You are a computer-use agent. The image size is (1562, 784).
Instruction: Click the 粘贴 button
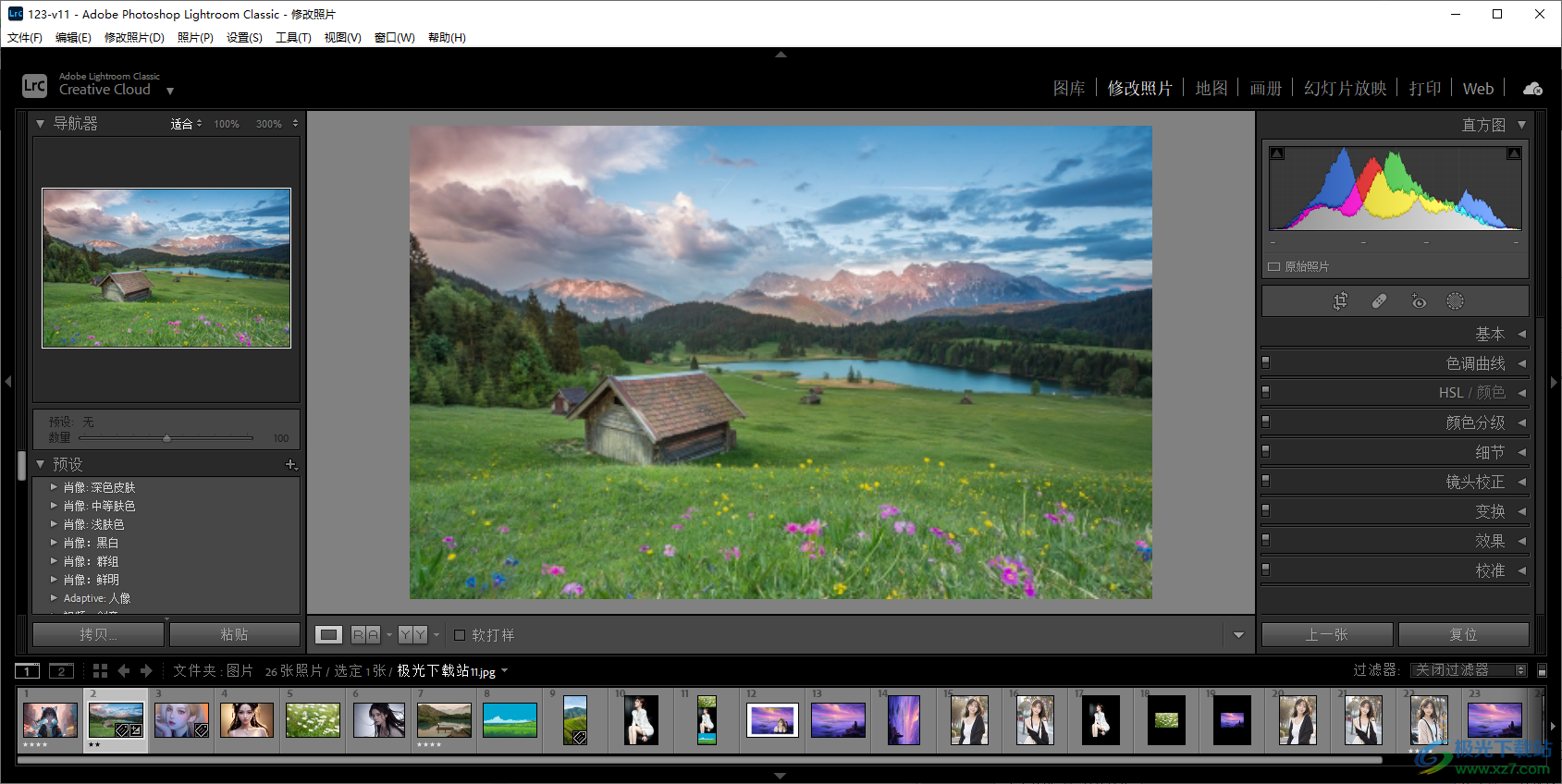coord(235,634)
